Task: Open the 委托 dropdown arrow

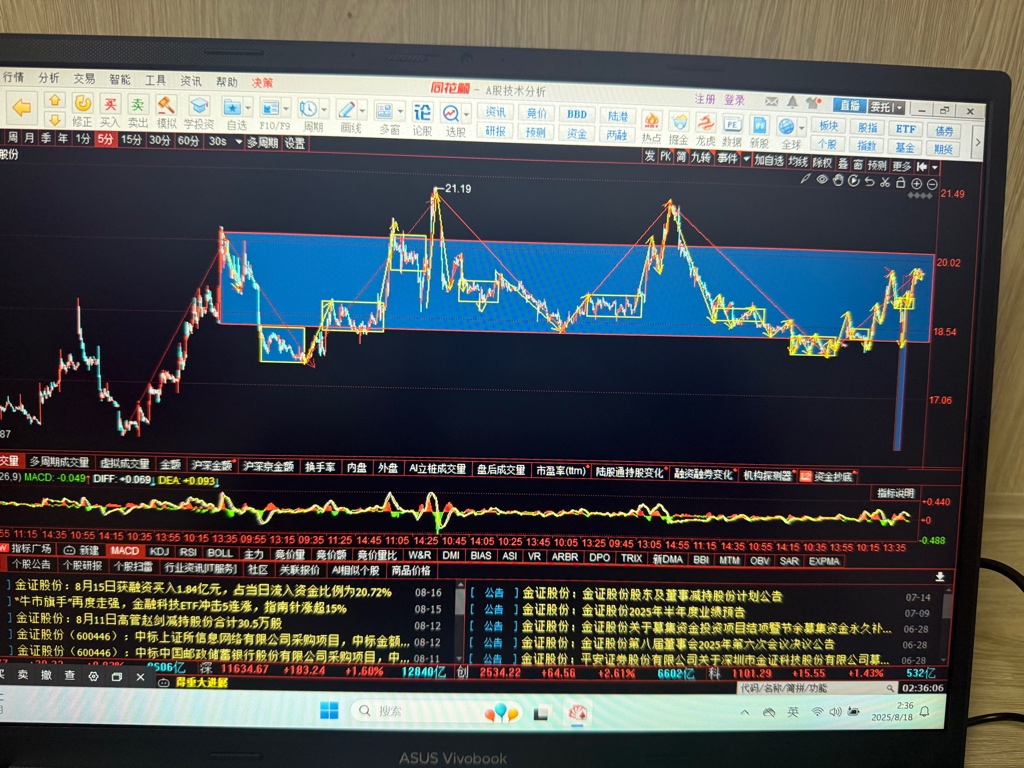Action: pos(899,107)
